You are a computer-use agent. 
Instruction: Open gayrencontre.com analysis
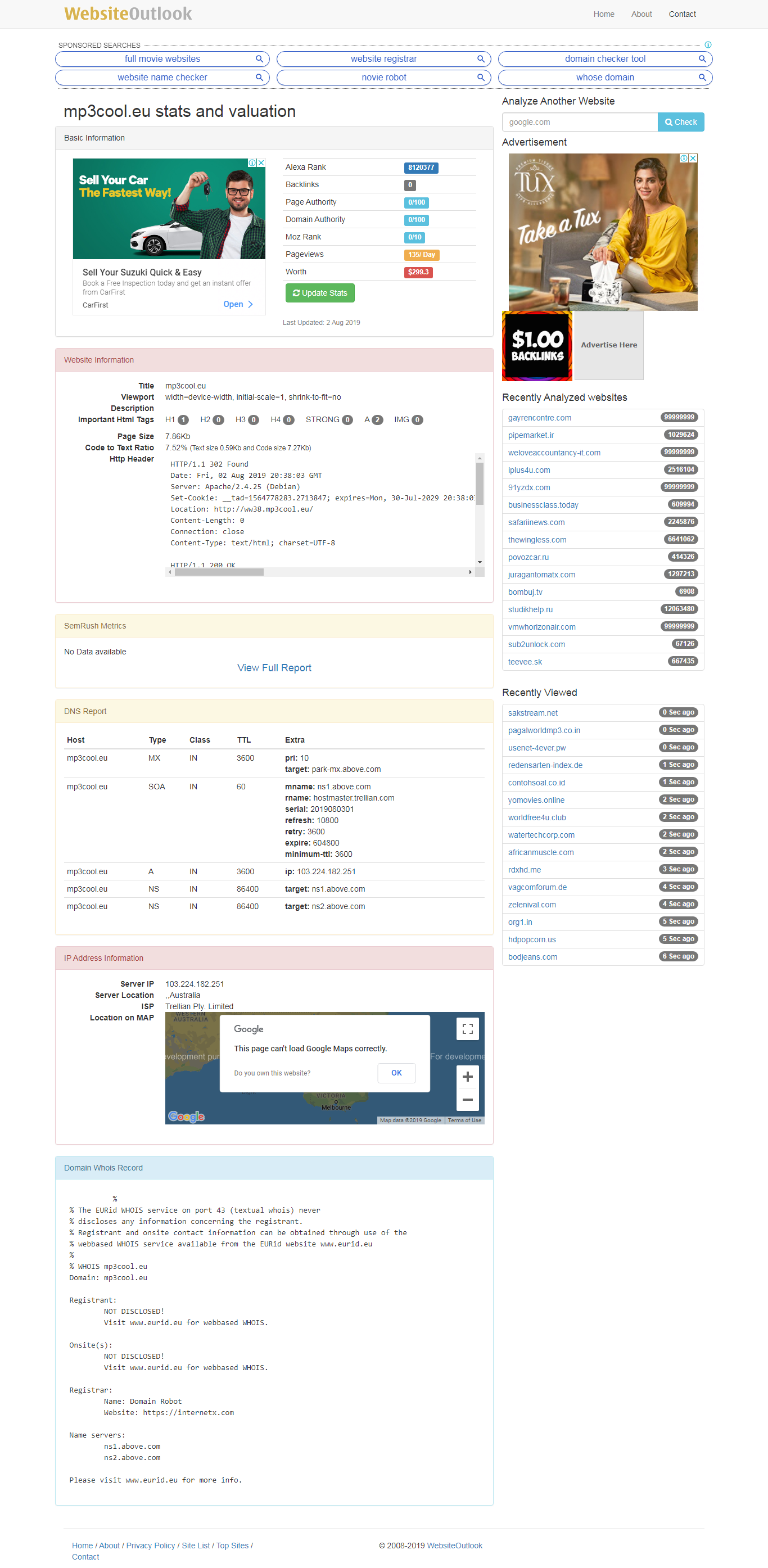click(540, 418)
